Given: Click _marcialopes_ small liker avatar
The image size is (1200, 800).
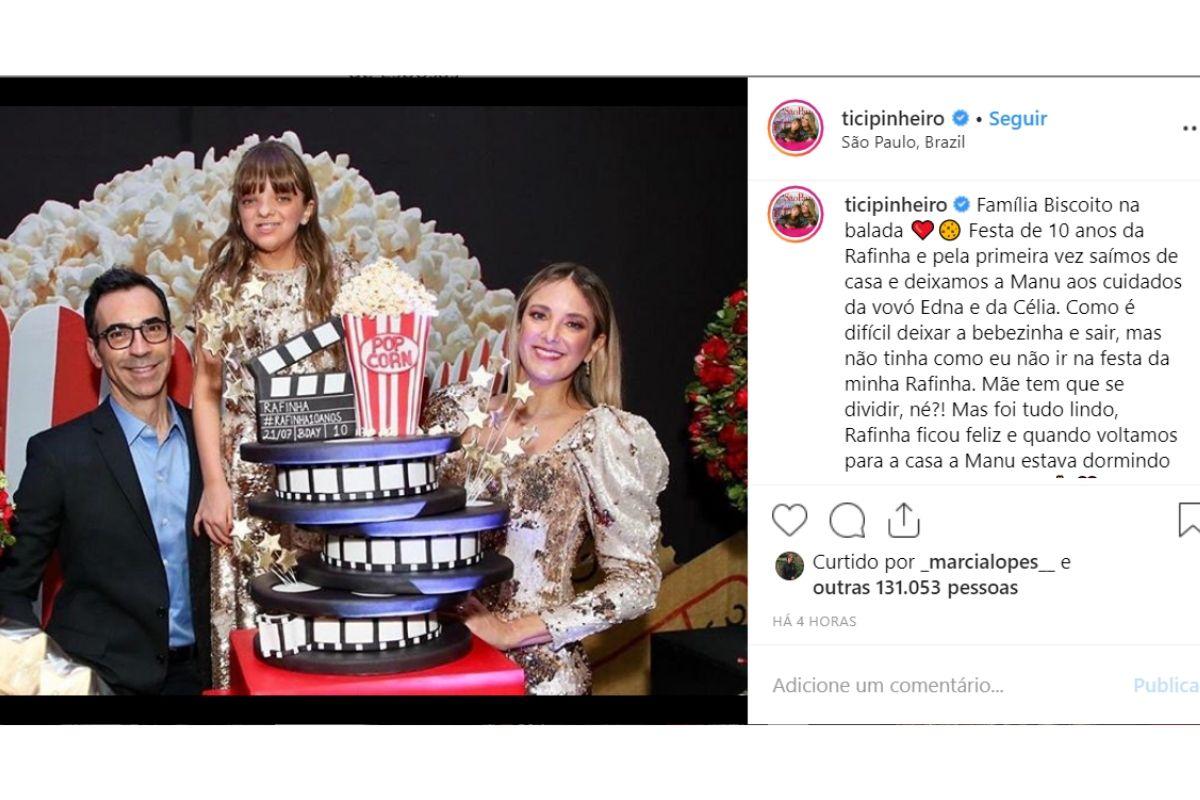Looking at the screenshot, I should (789, 566).
